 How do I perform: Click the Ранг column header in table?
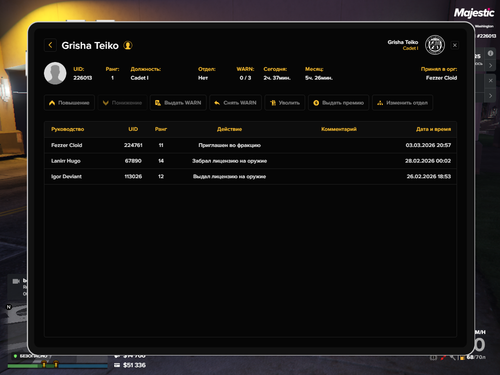point(161,129)
